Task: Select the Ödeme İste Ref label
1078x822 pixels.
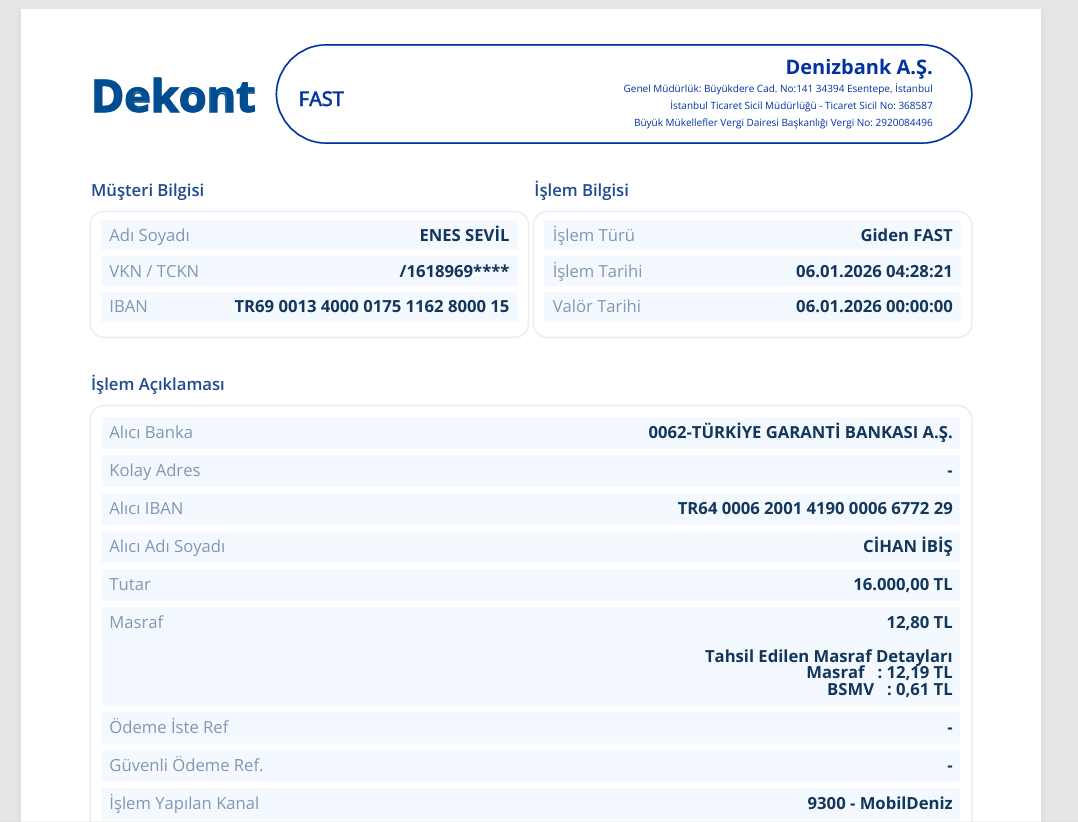Action: click(168, 727)
